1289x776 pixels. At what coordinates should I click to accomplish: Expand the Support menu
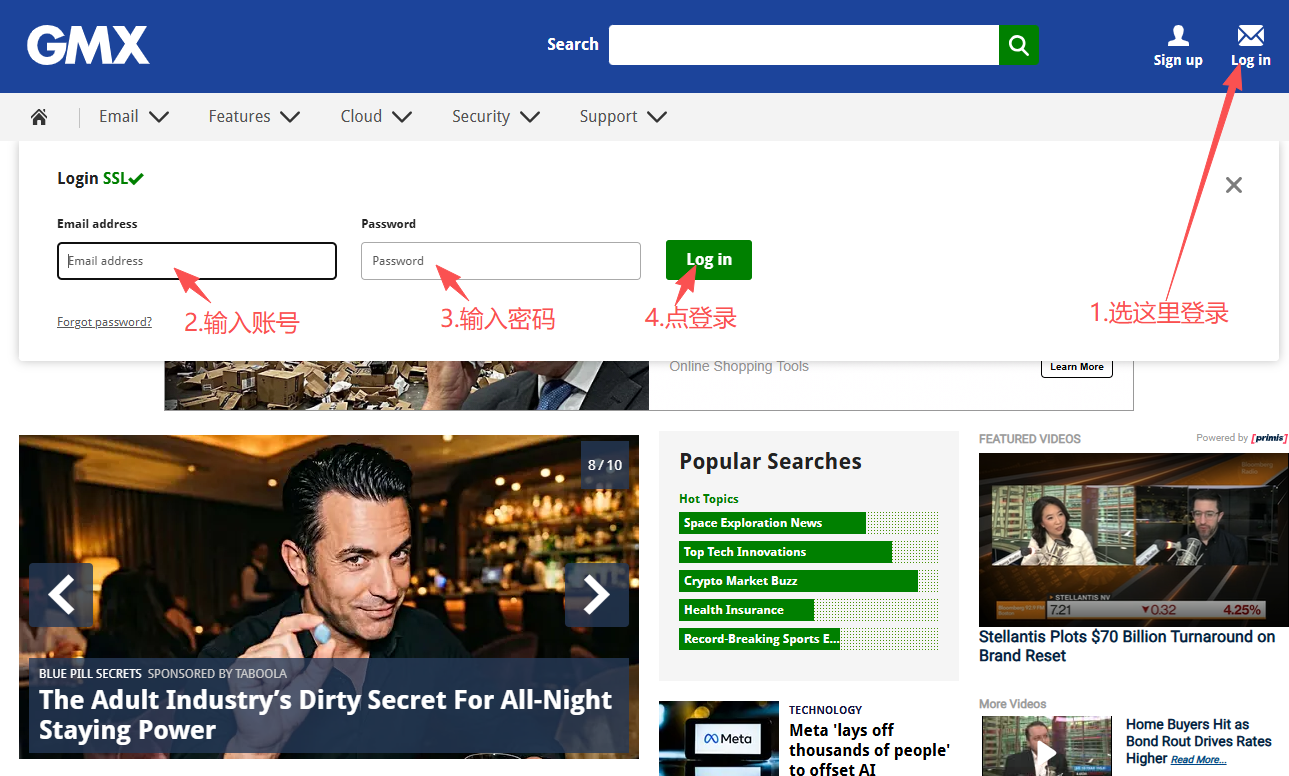tap(623, 117)
